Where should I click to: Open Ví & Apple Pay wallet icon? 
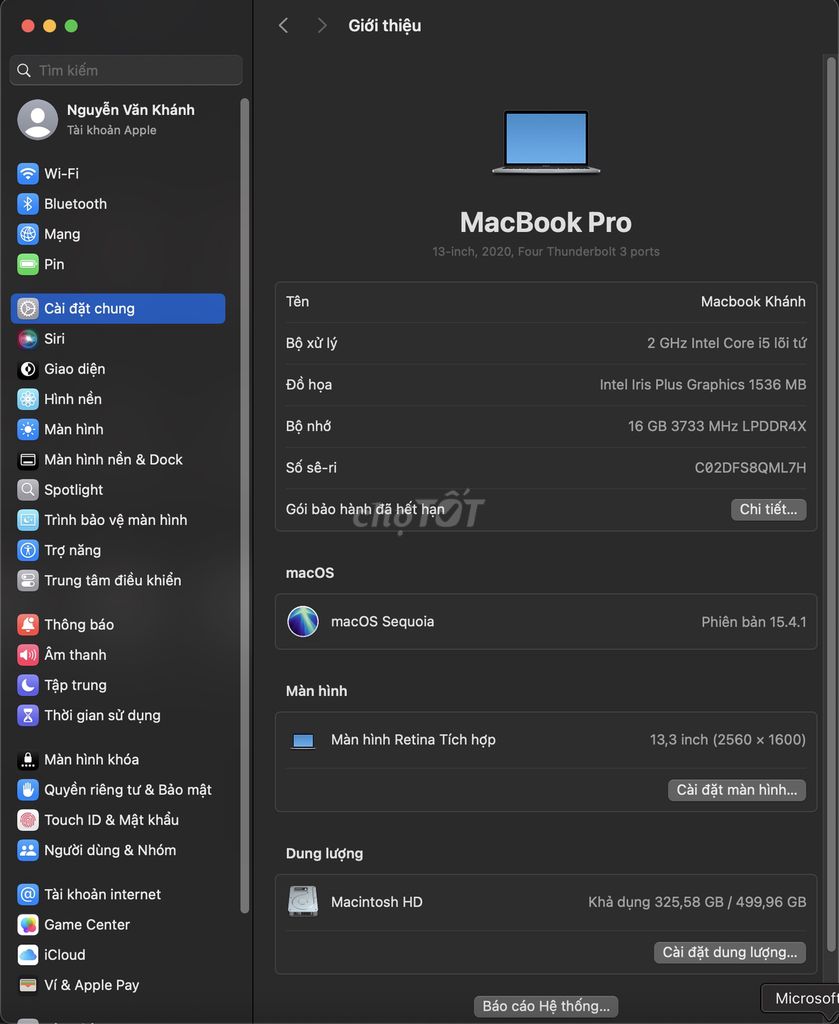(x=27, y=985)
